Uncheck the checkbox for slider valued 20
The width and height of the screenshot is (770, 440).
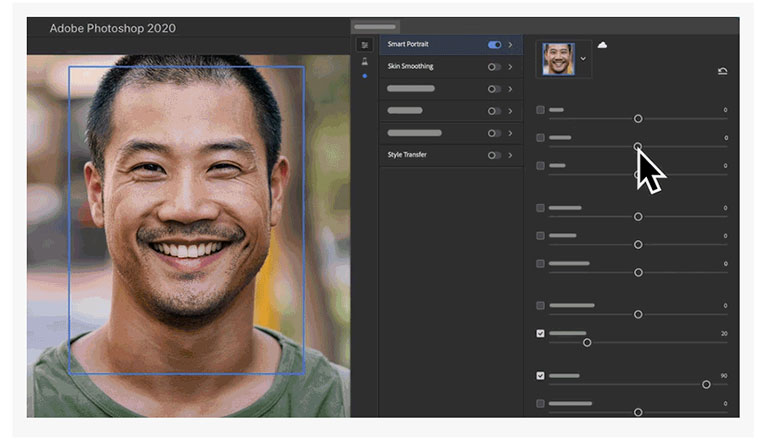(x=541, y=333)
